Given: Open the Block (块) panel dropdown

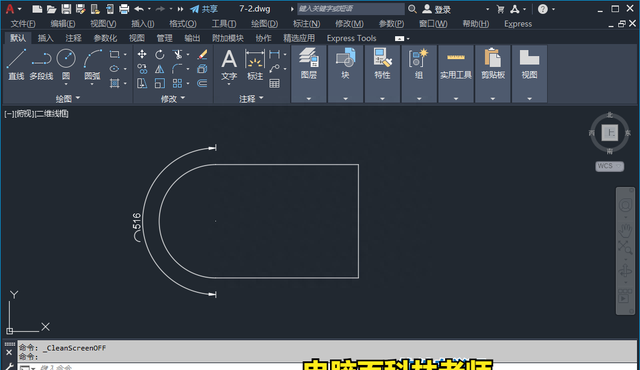Looking at the screenshot, I should point(345,98).
